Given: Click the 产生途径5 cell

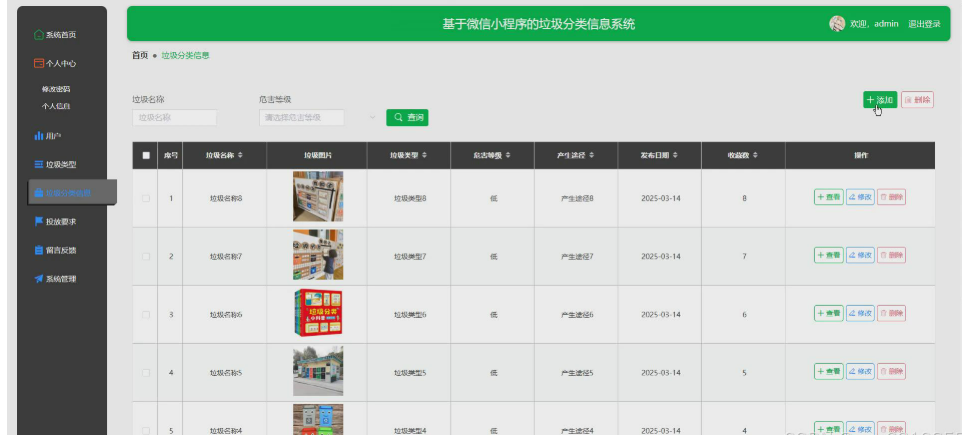Looking at the screenshot, I should (x=577, y=372).
